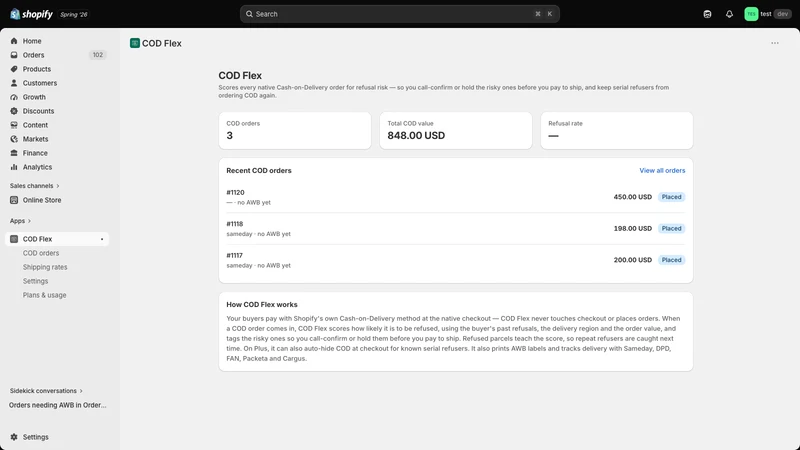This screenshot has height=450, width=800.
Task: Open order #1120 row
Action: [x=456, y=197]
